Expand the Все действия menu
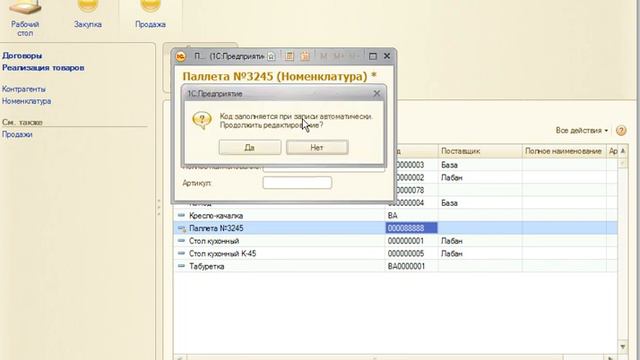This screenshot has width=640, height=360. (582, 131)
